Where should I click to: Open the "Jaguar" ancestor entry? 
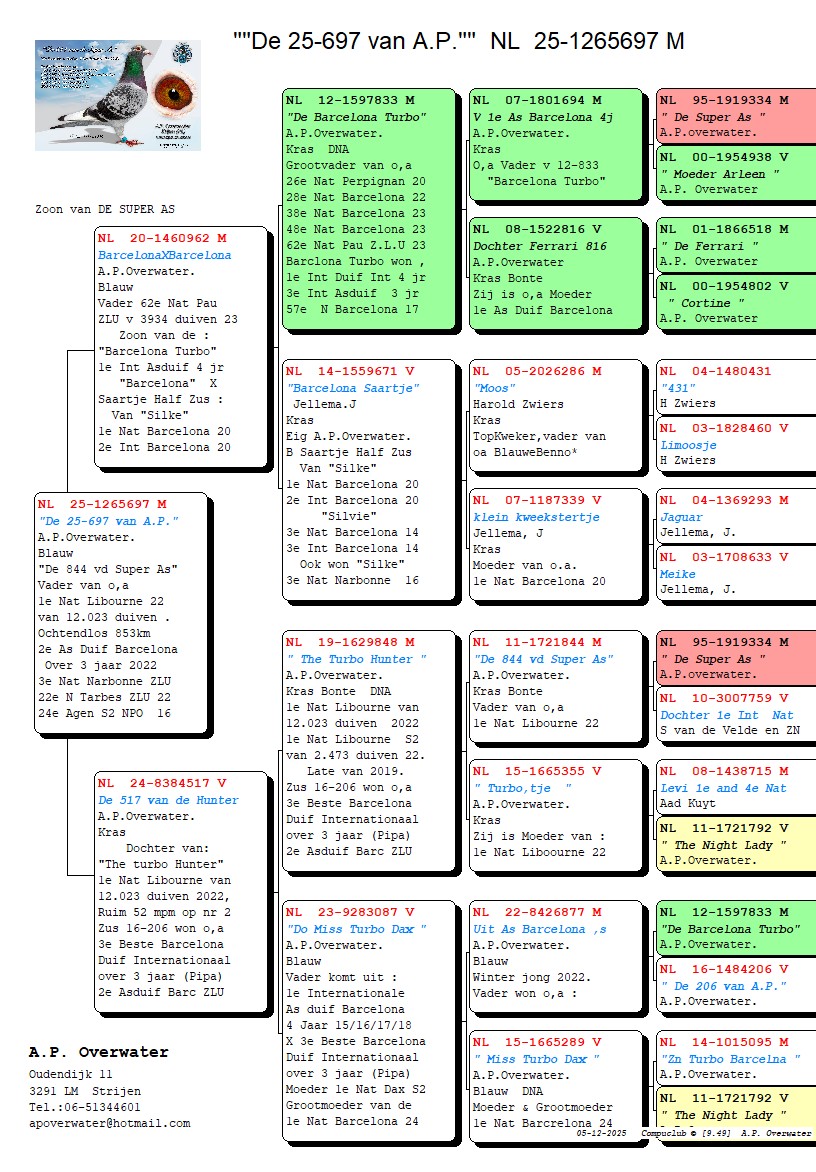(681, 517)
